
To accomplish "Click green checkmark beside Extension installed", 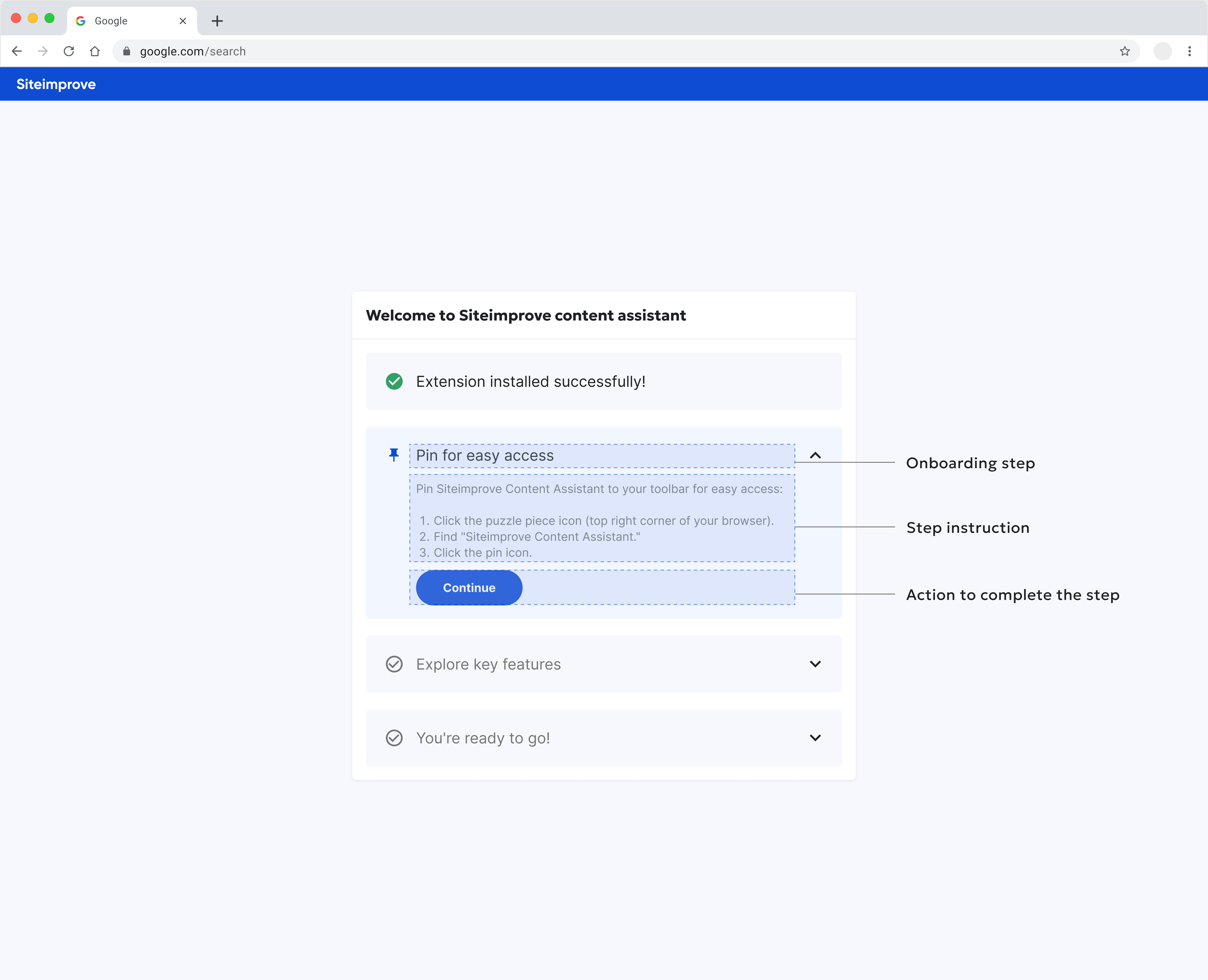I will point(394,382).
